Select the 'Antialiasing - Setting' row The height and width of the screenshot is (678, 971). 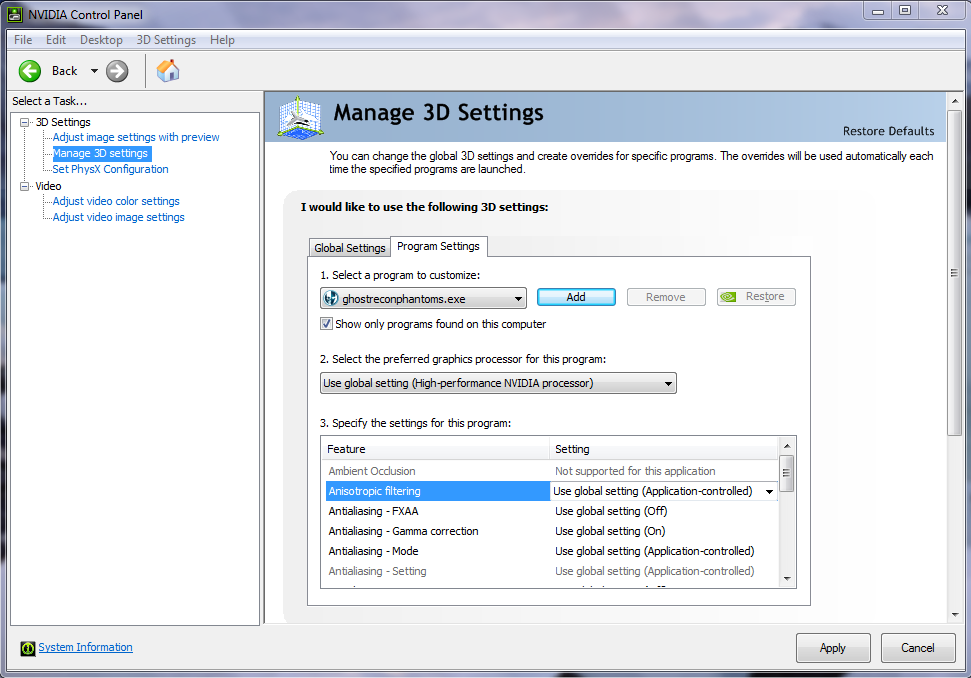tap(549, 572)
